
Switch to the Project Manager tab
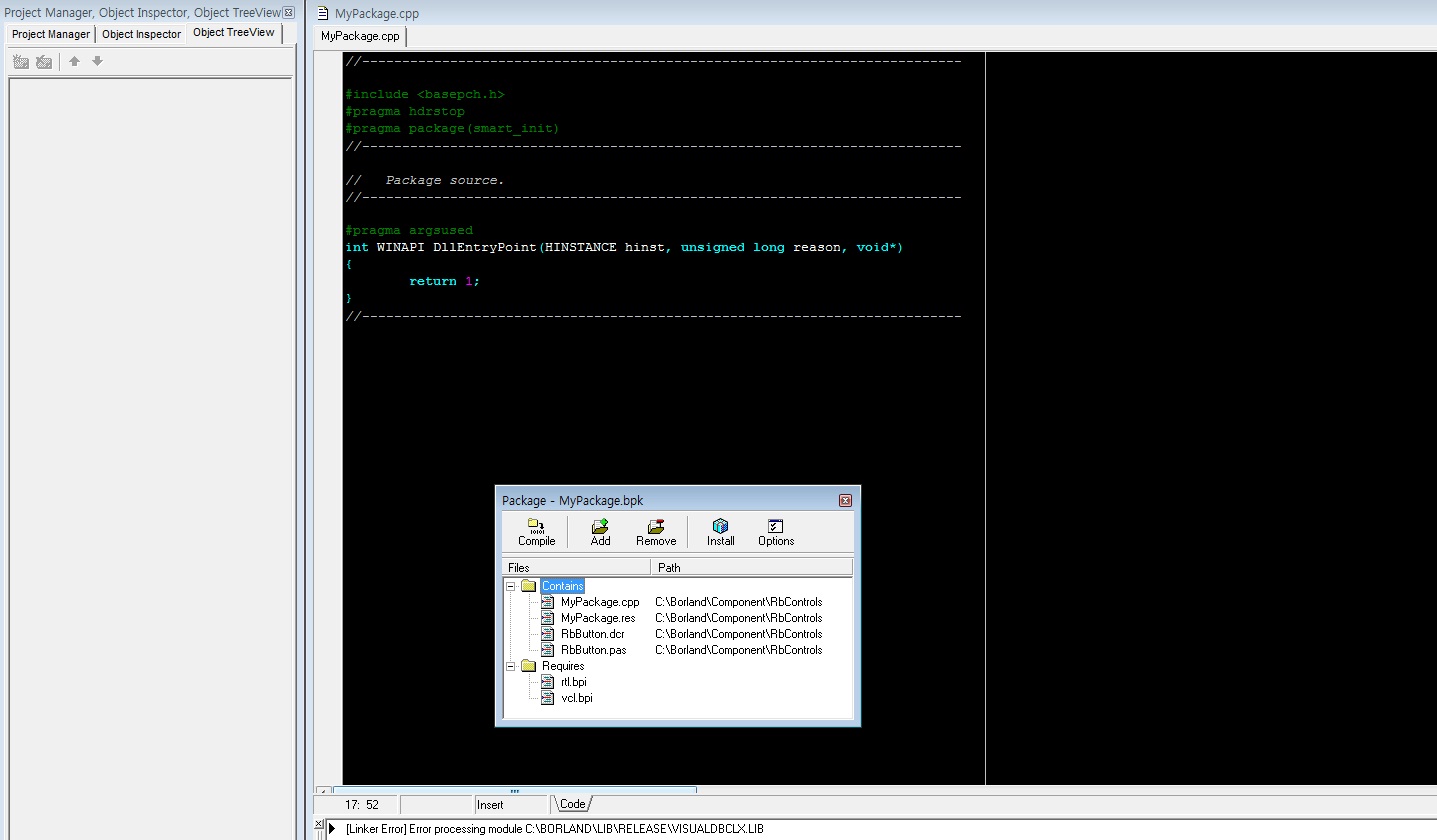pyautogui.click(x=51, y=34)
